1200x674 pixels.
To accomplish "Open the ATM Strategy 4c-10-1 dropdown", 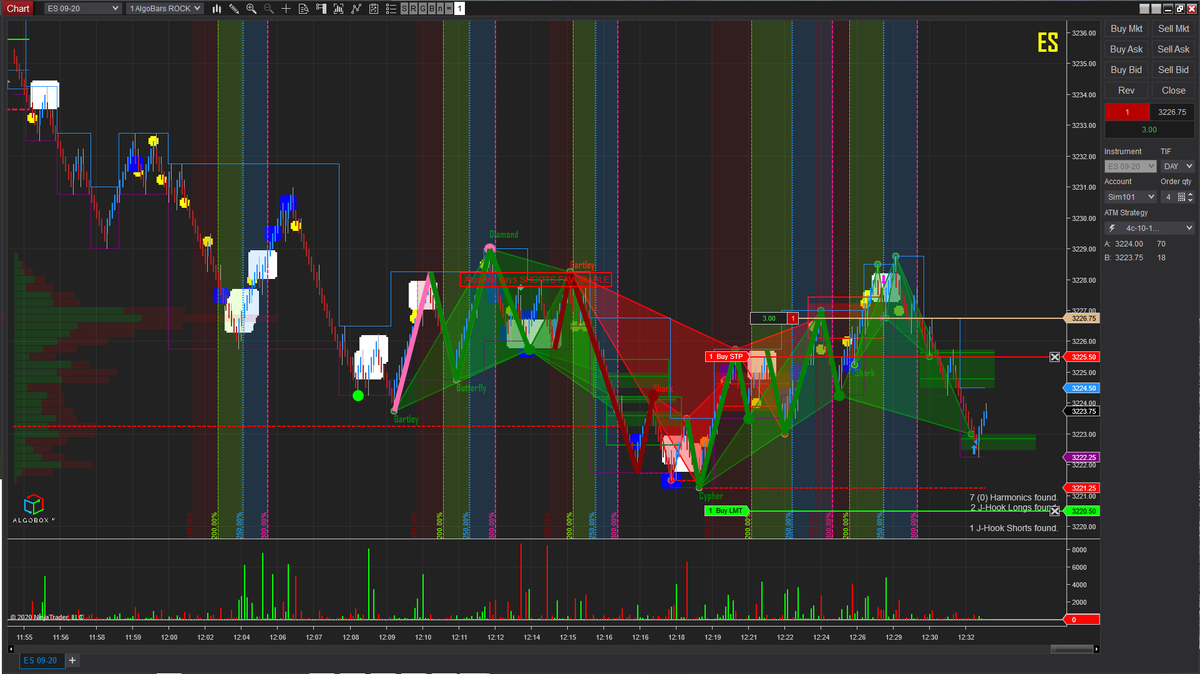I will tap(1149, 228).
